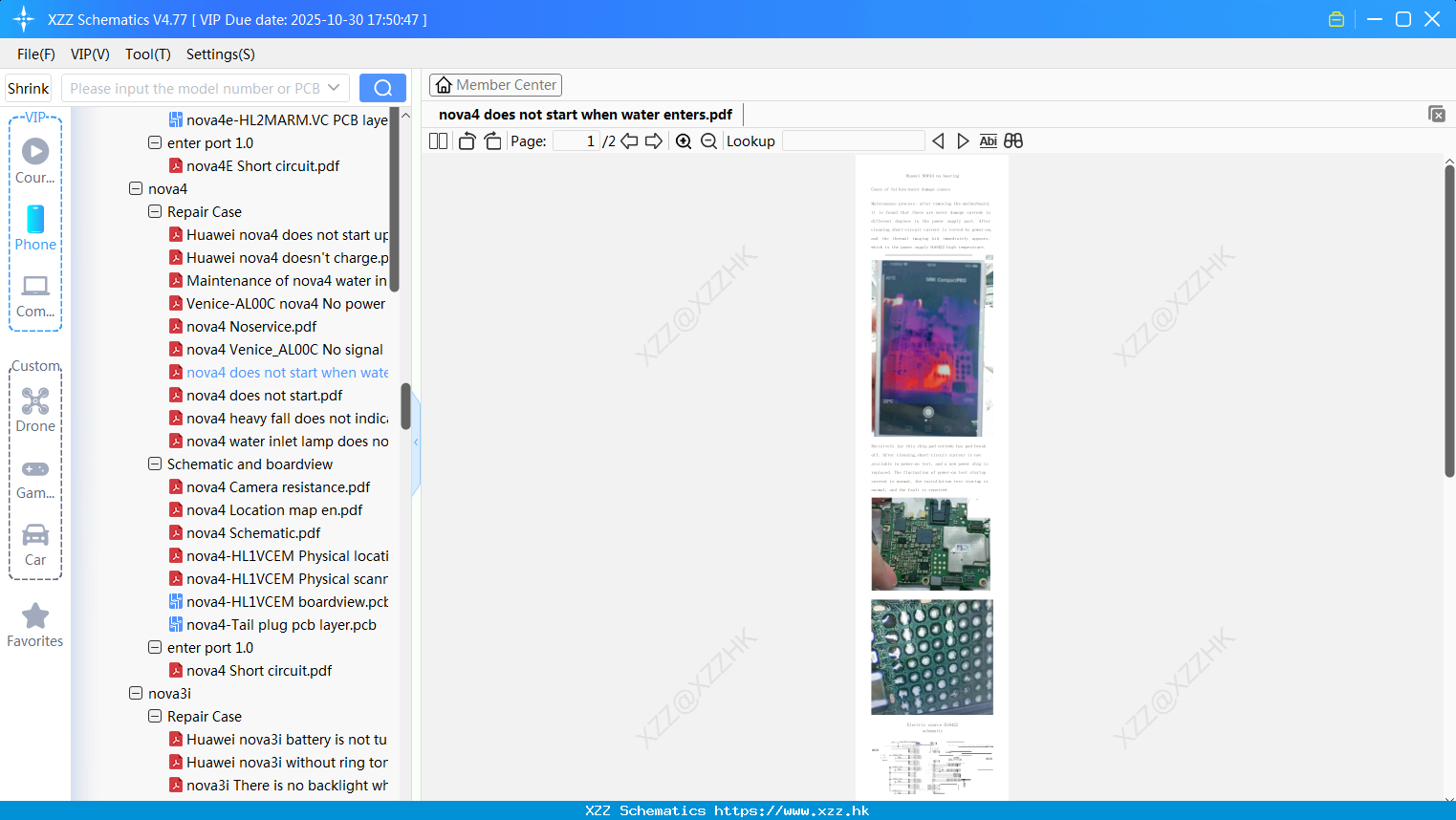The image size is (1456, 820).
Task: Click the blue search button
Action: point(382,88)
